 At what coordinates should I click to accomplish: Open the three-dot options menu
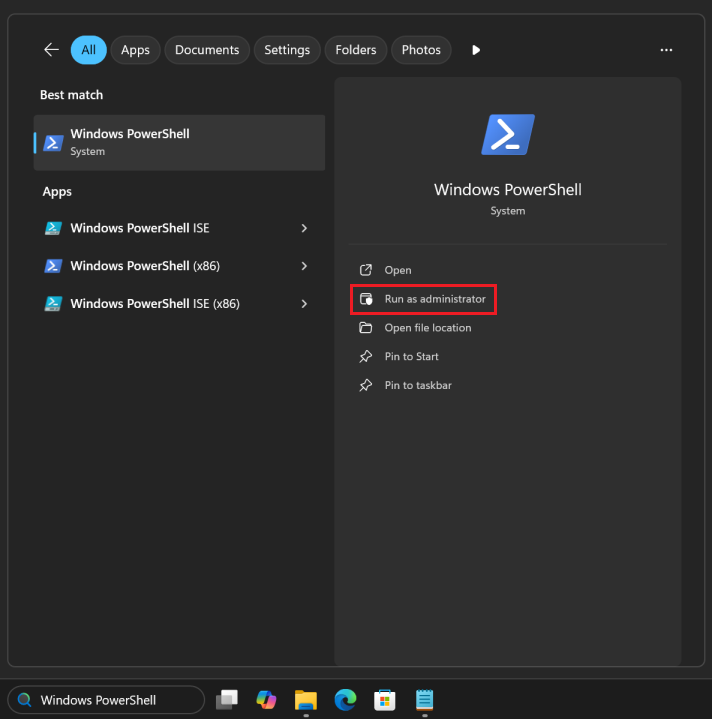pos(666,50)
